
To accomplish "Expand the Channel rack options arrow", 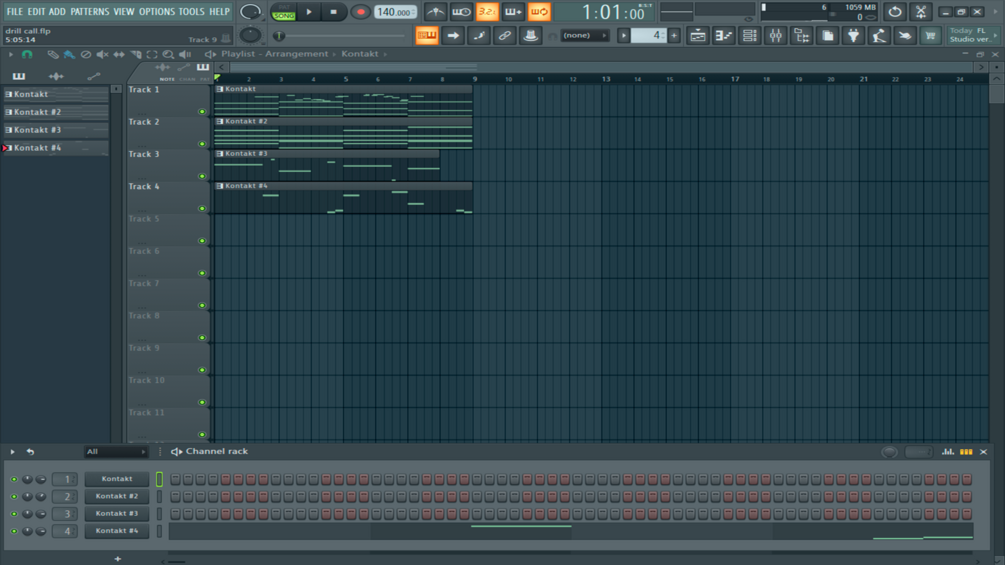I will pos(12,452).
